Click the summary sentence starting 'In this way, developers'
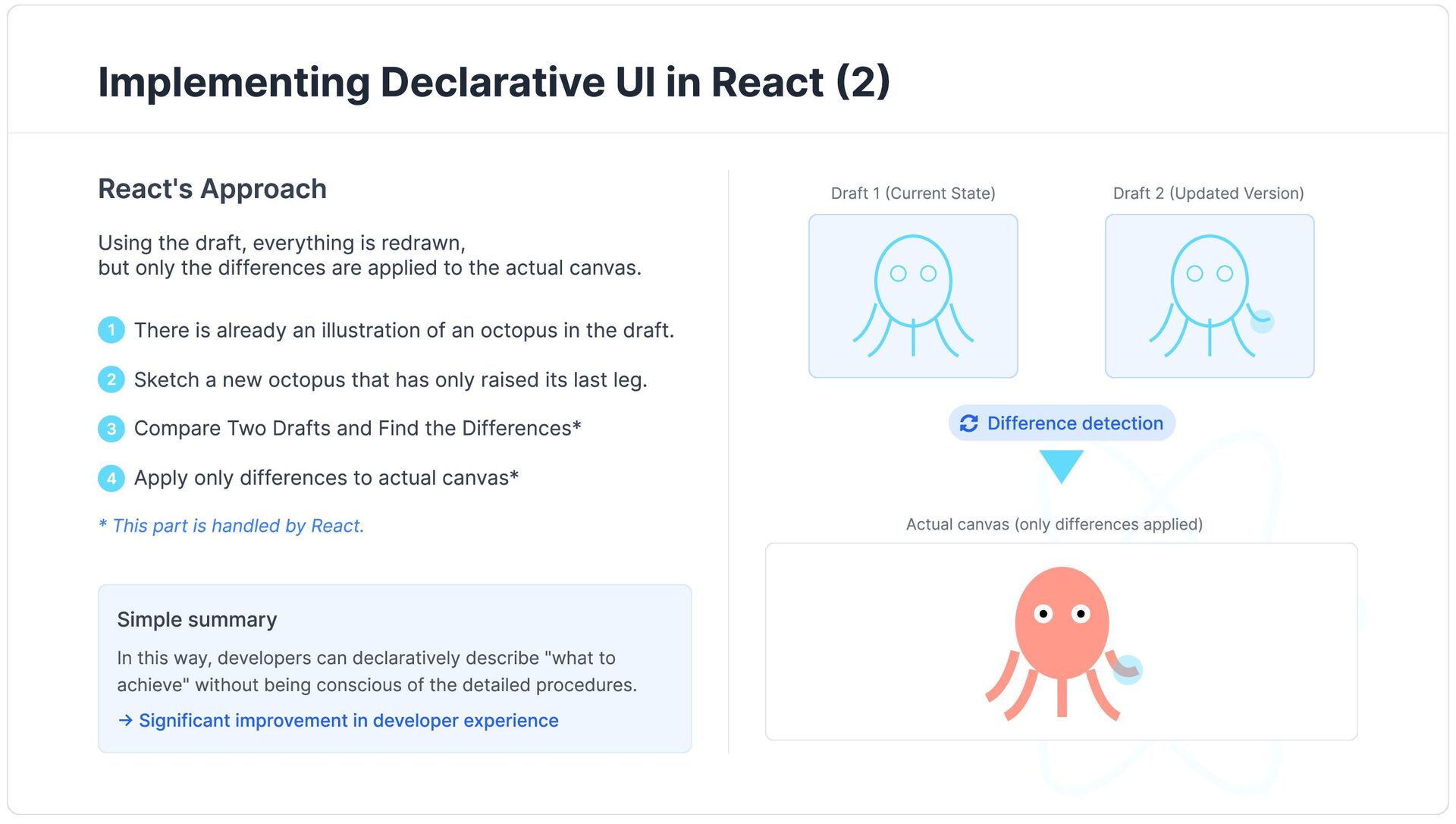Image resolution: width=1456 pixels, height=824 pixels. tap(377, 671)
